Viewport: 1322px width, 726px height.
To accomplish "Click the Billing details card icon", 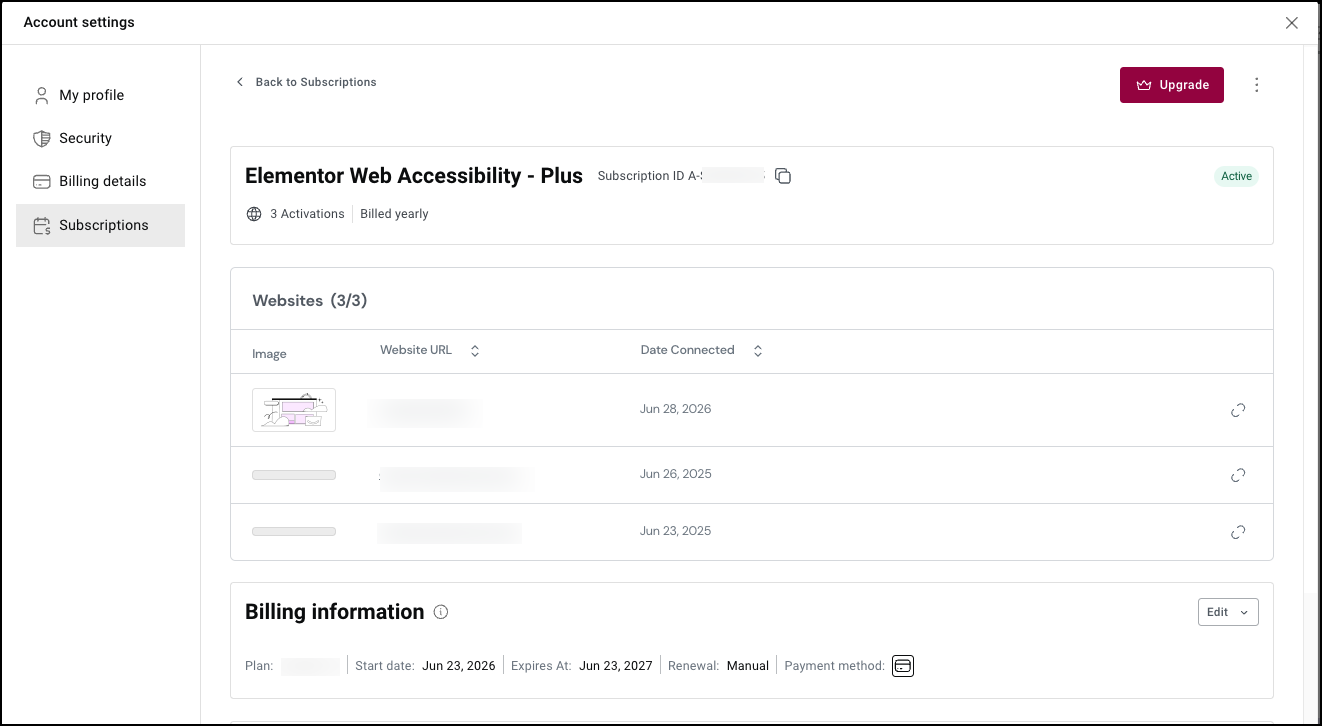I will [x=41, y=181].
